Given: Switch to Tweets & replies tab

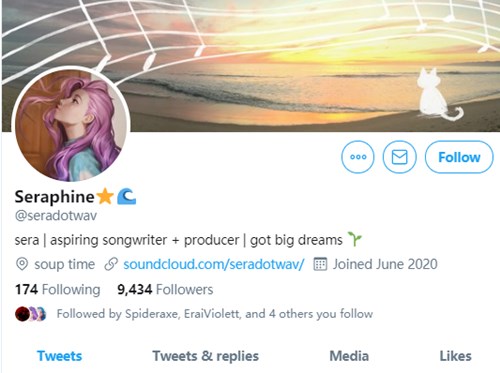Looking at the screenshot, I should coord(206,356).
